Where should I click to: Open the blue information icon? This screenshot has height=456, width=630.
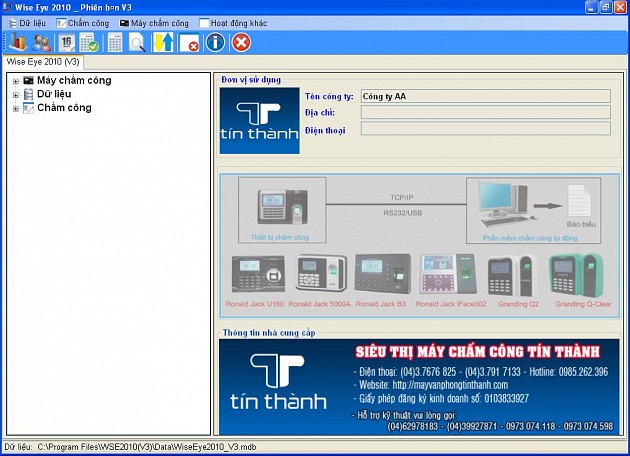coord(215,42)
